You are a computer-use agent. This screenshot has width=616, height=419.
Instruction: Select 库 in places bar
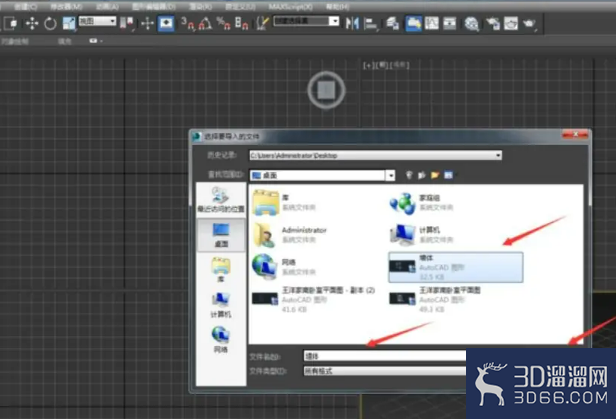tap(221, 269)
